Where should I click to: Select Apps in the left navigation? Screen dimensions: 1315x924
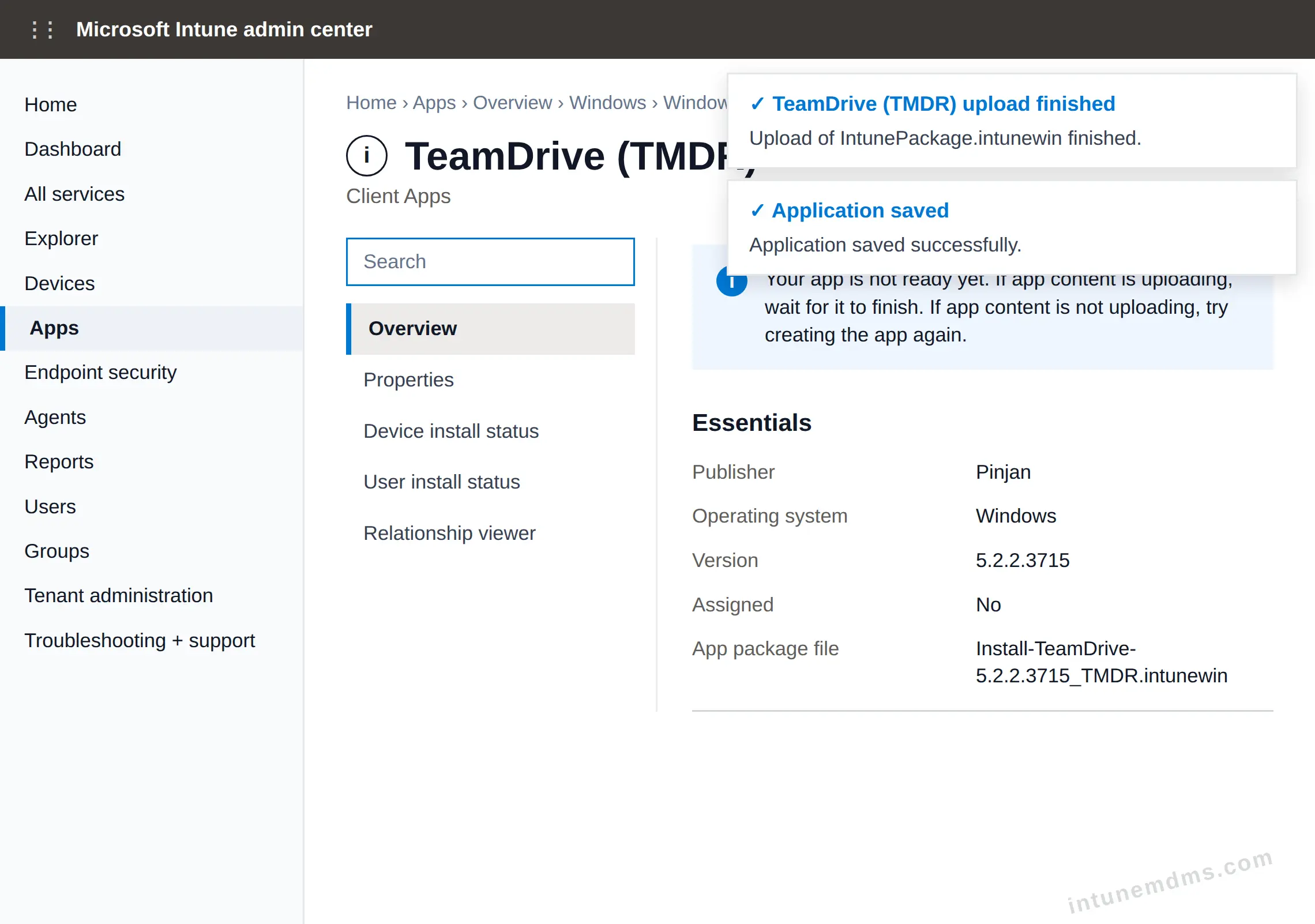point(152,328)
